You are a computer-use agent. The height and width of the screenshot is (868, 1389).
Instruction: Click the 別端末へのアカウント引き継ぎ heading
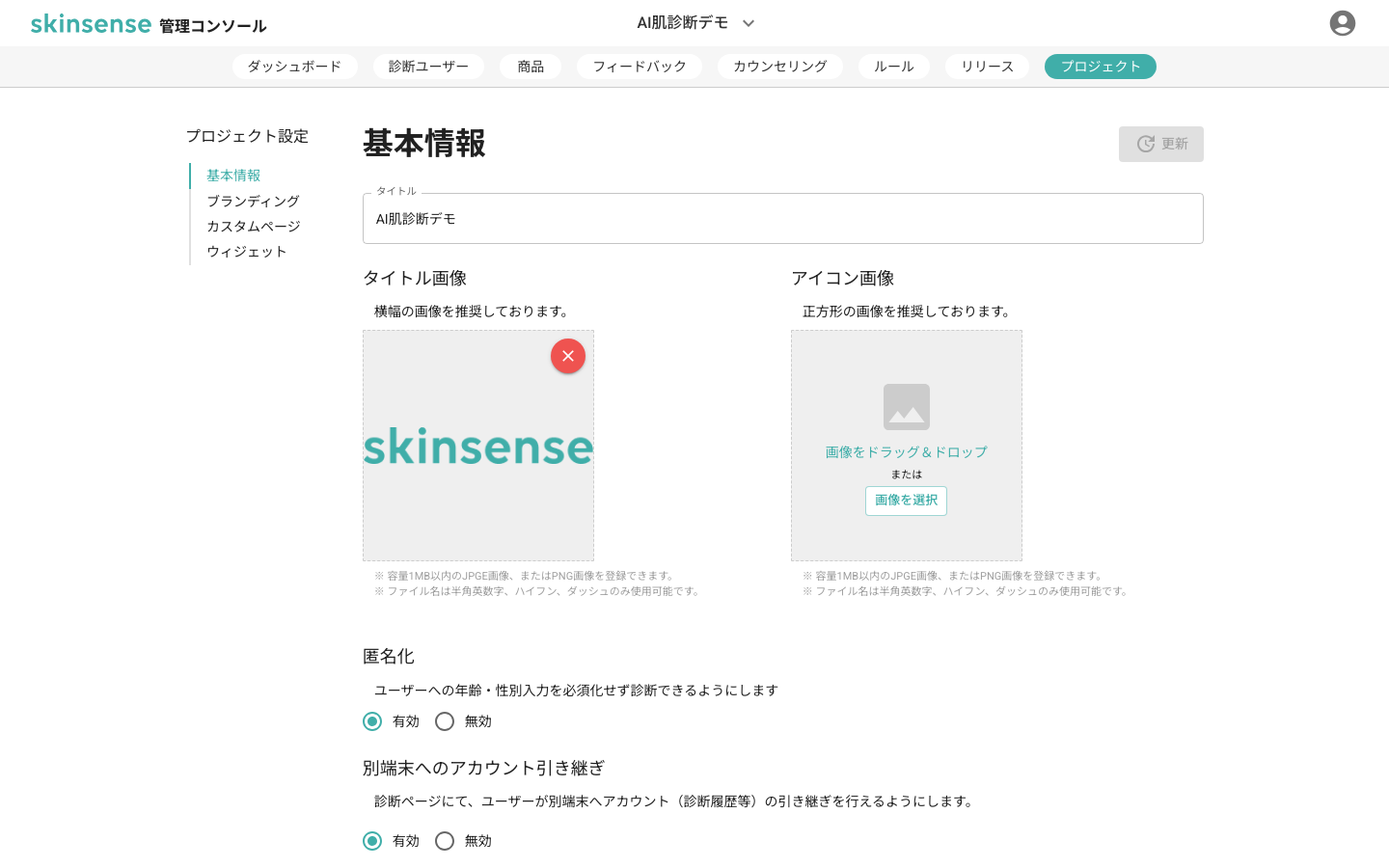[x=484, y=769]
